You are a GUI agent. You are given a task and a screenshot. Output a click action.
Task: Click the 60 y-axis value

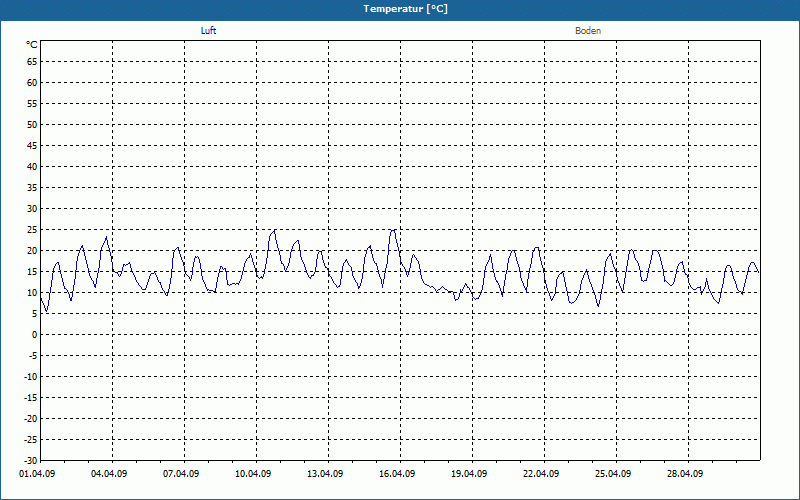(x=32, y=82)
